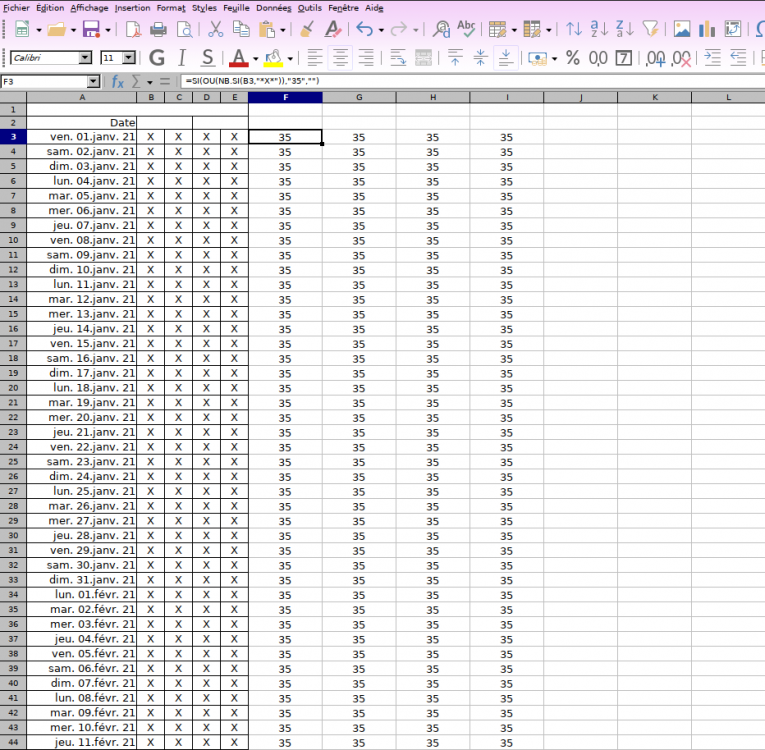Open the Paste options dropdown arrow
Screen dimensions: 765x750
coord(283,30)
